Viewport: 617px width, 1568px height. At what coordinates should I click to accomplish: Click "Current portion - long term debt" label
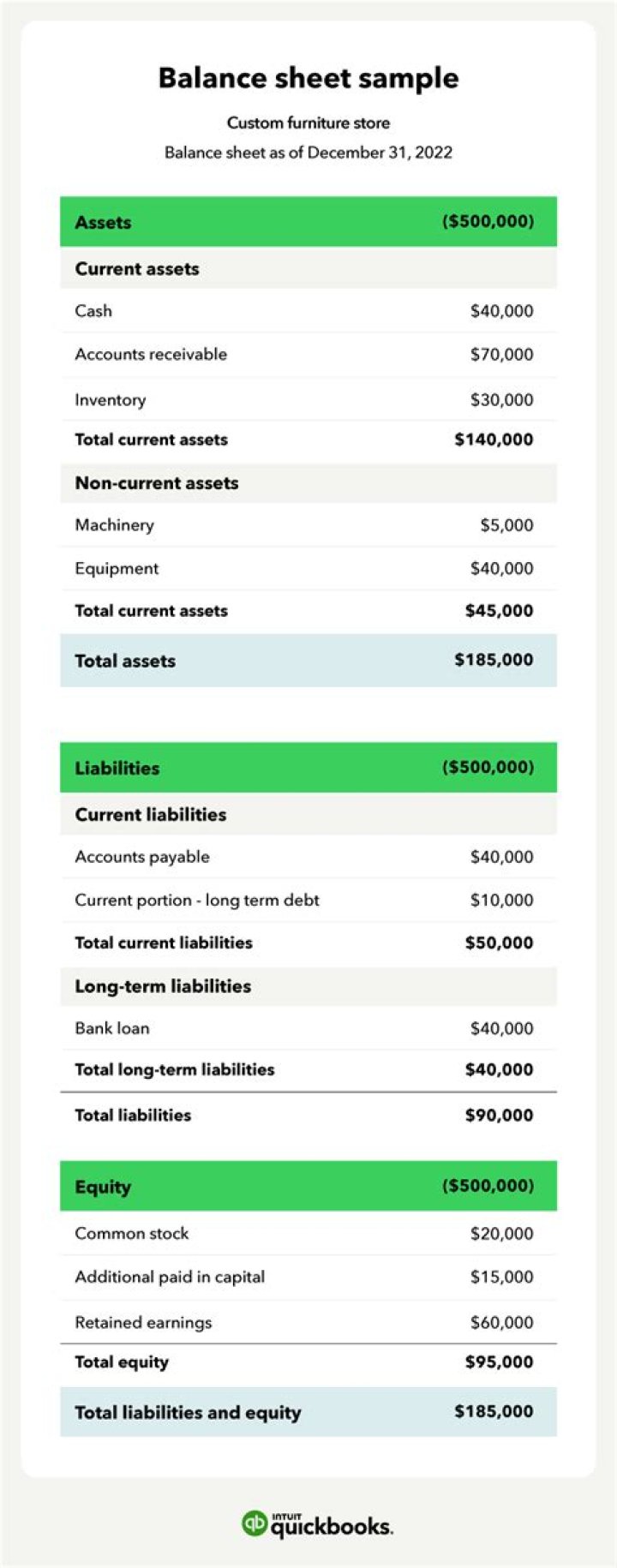[x=197, y=901]
